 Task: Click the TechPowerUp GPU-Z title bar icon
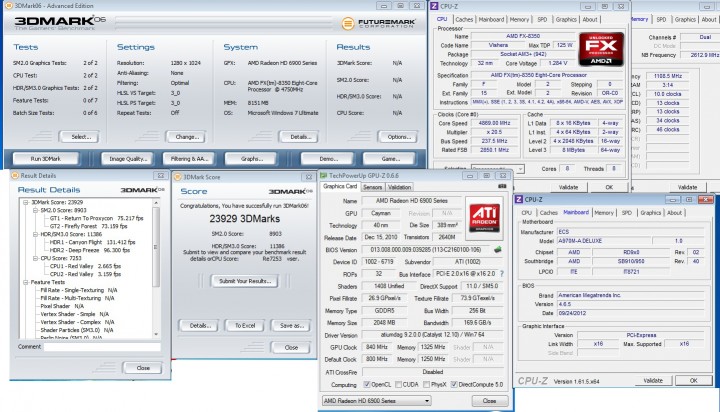coord(325,175)
